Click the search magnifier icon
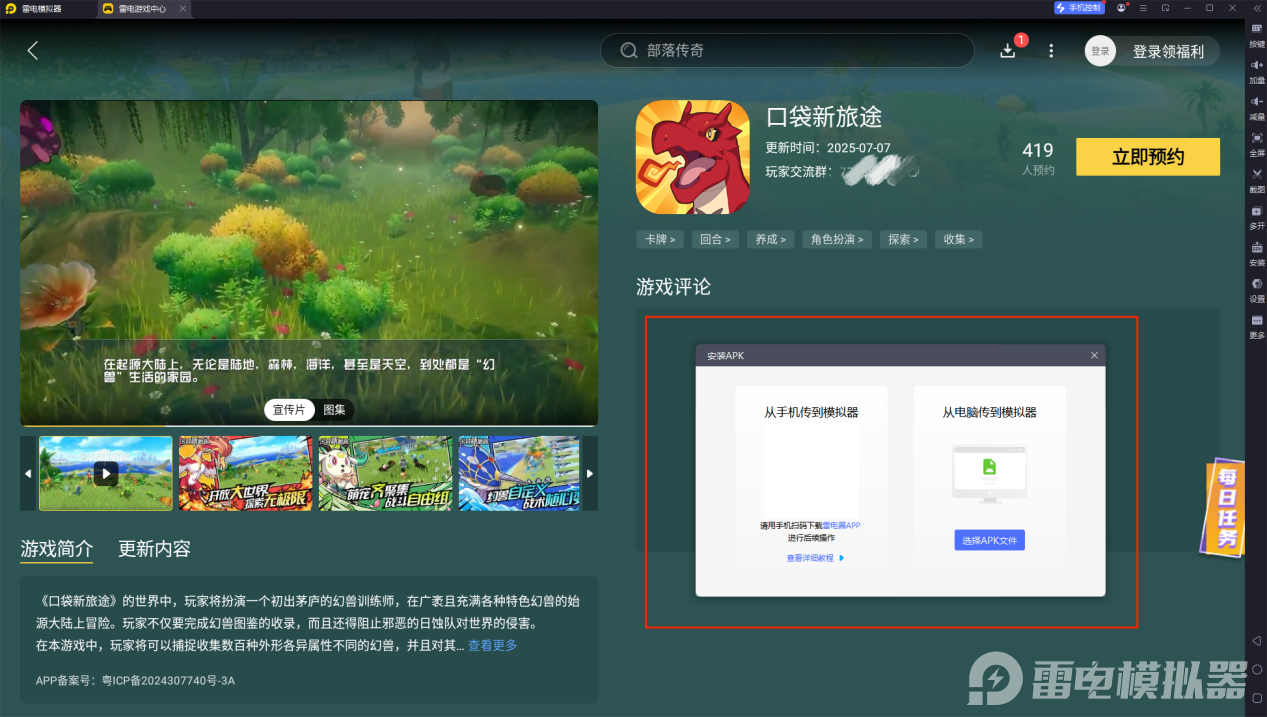The height and width of the screenshot is (717, 1267). pyautogui.click(x=629, y=50)
